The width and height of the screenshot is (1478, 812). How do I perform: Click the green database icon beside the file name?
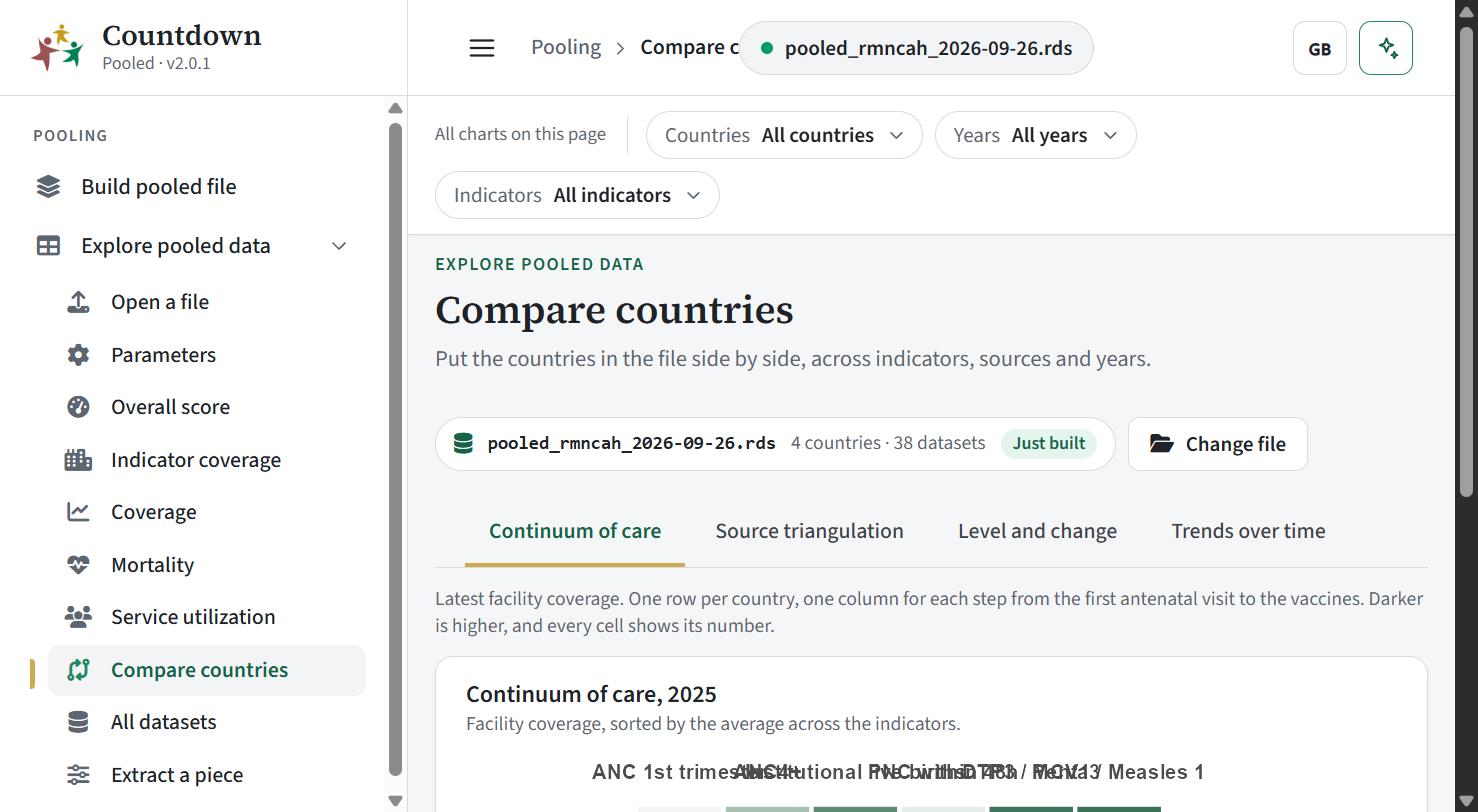463,443
